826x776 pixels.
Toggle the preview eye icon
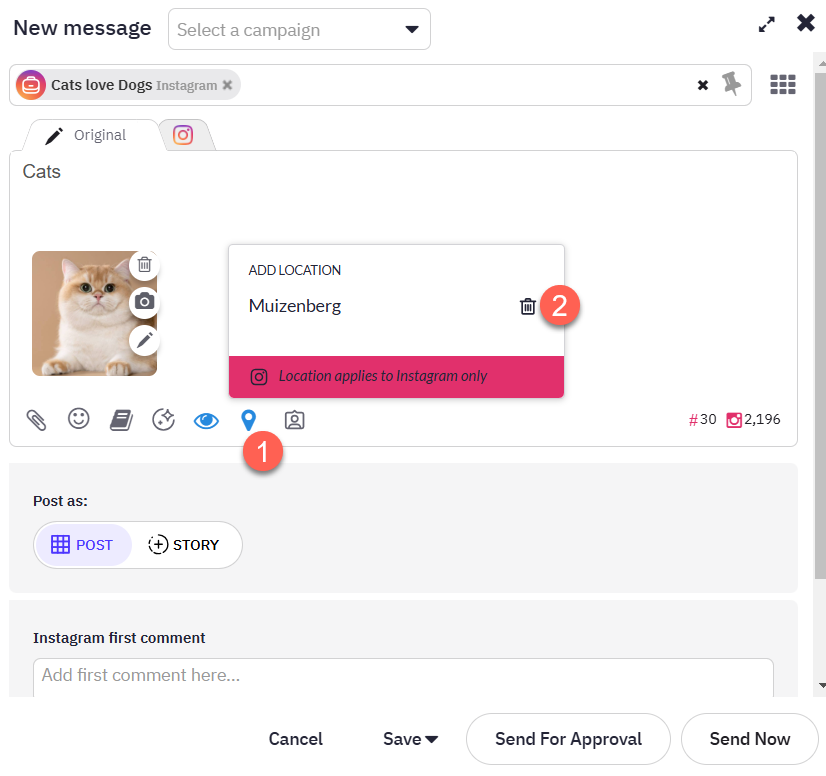coord(206,420)
